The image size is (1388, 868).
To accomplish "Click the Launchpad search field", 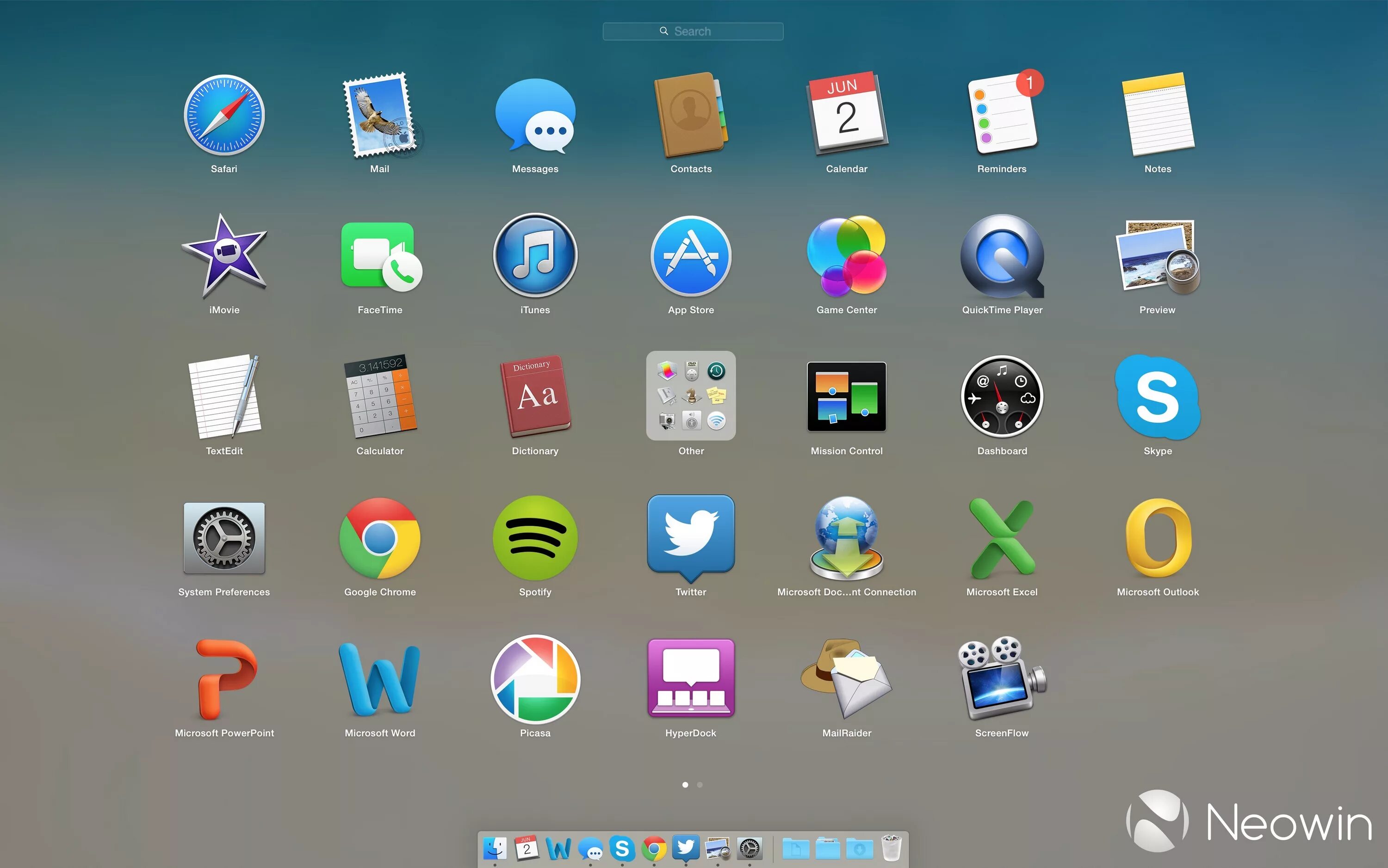I will click(x=693, y=31).
